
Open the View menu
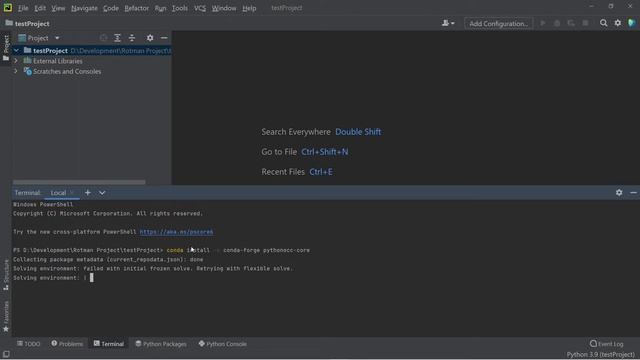click(58, 8)
